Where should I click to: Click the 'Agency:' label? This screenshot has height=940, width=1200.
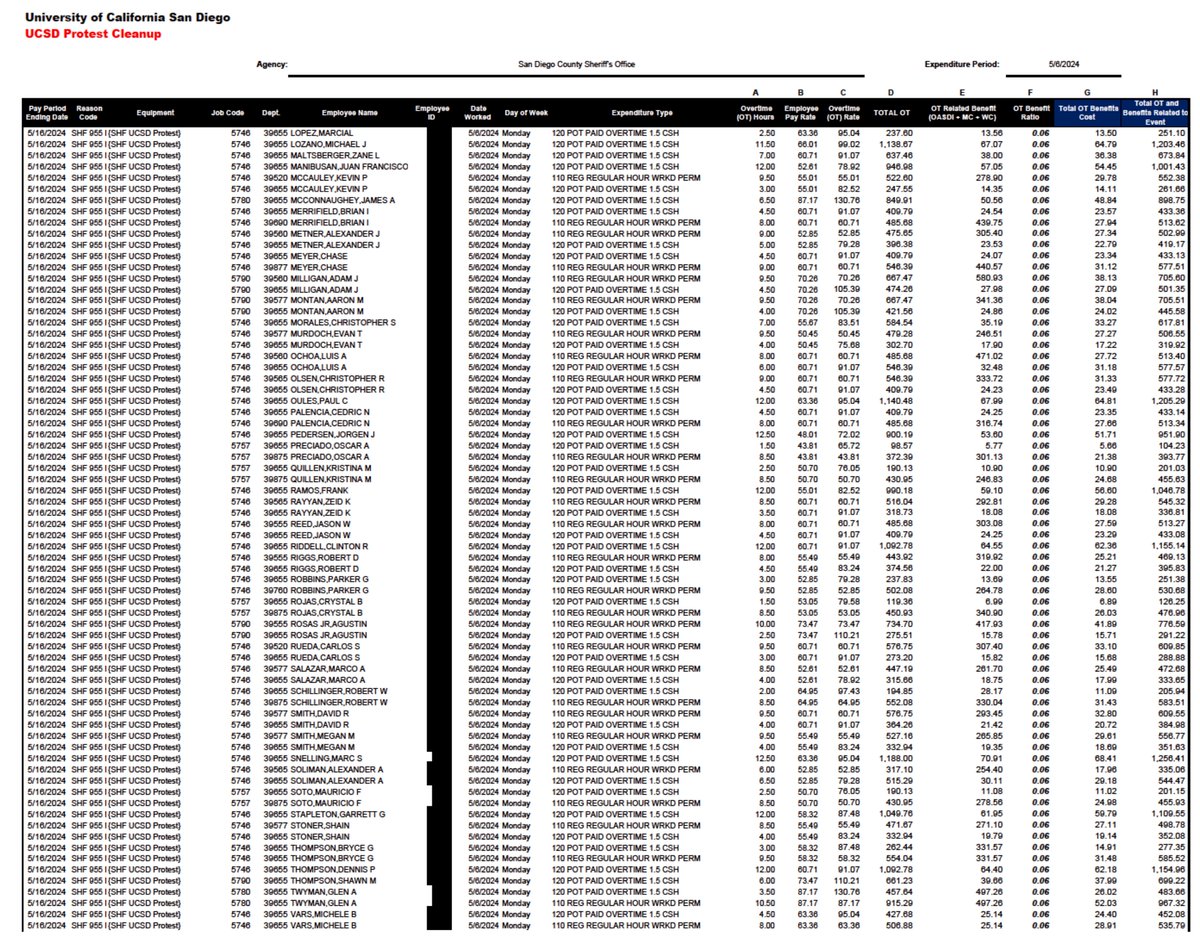click(x=271, y=64)
